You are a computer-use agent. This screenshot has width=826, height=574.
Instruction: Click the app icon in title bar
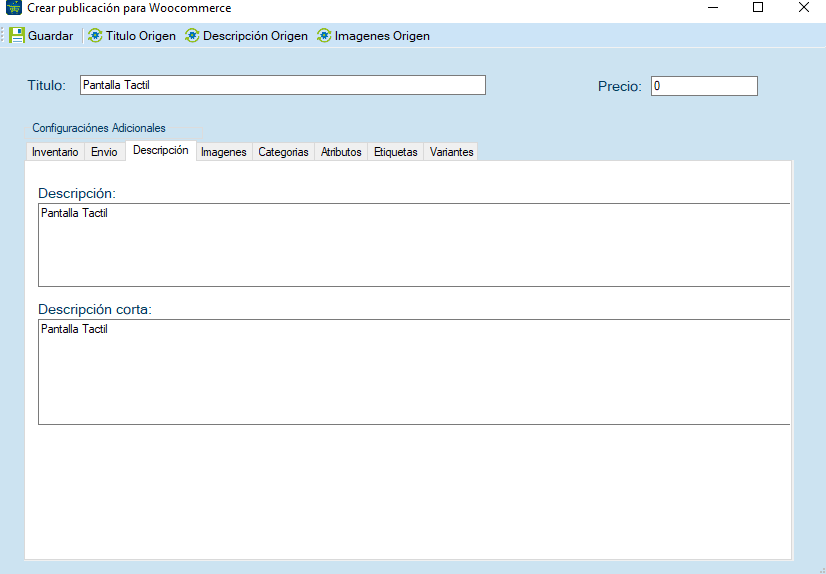(x=14, y=8)
